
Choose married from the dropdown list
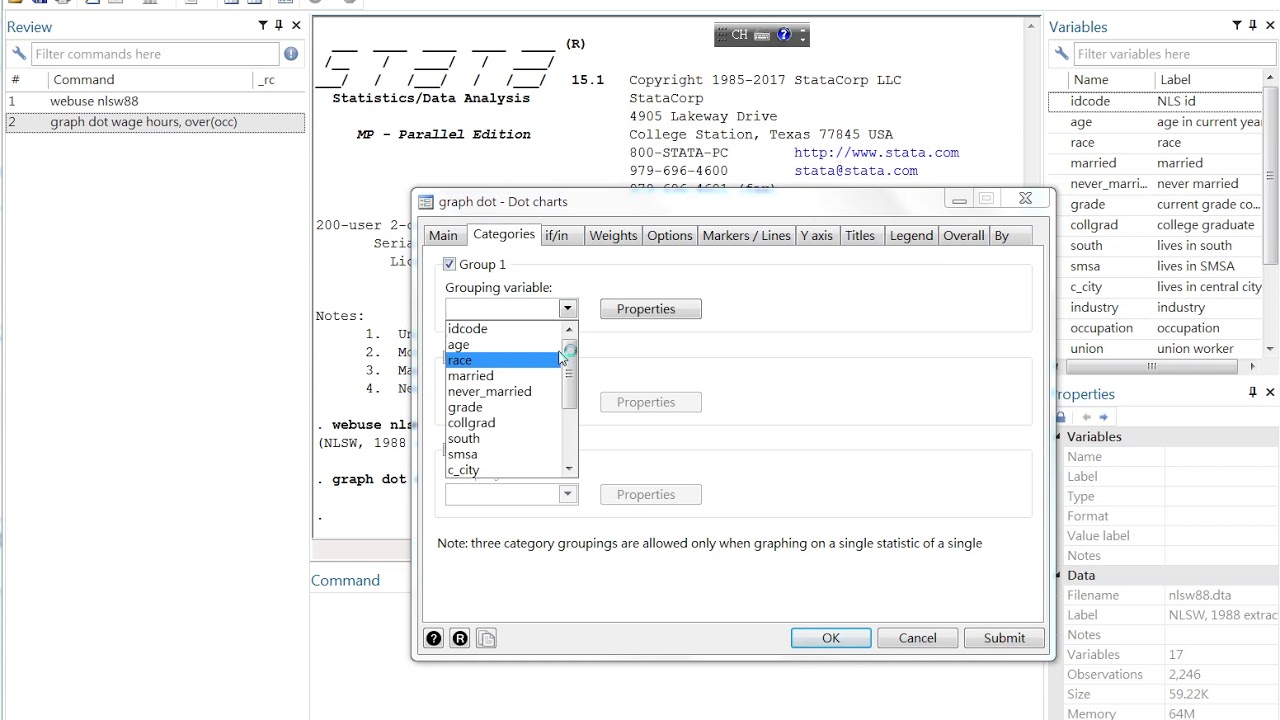(x=504, y=376)
